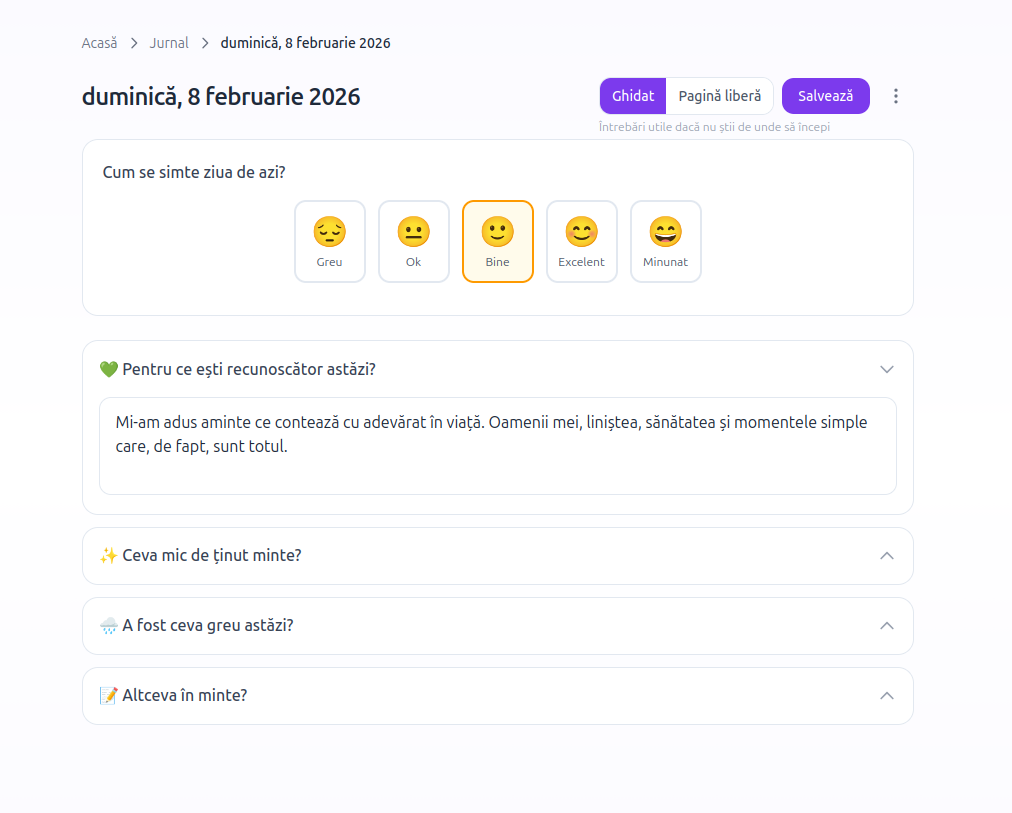Pick the Excelent mood option
Viewport: 1012px width, 813px height.
pos(582,241)
